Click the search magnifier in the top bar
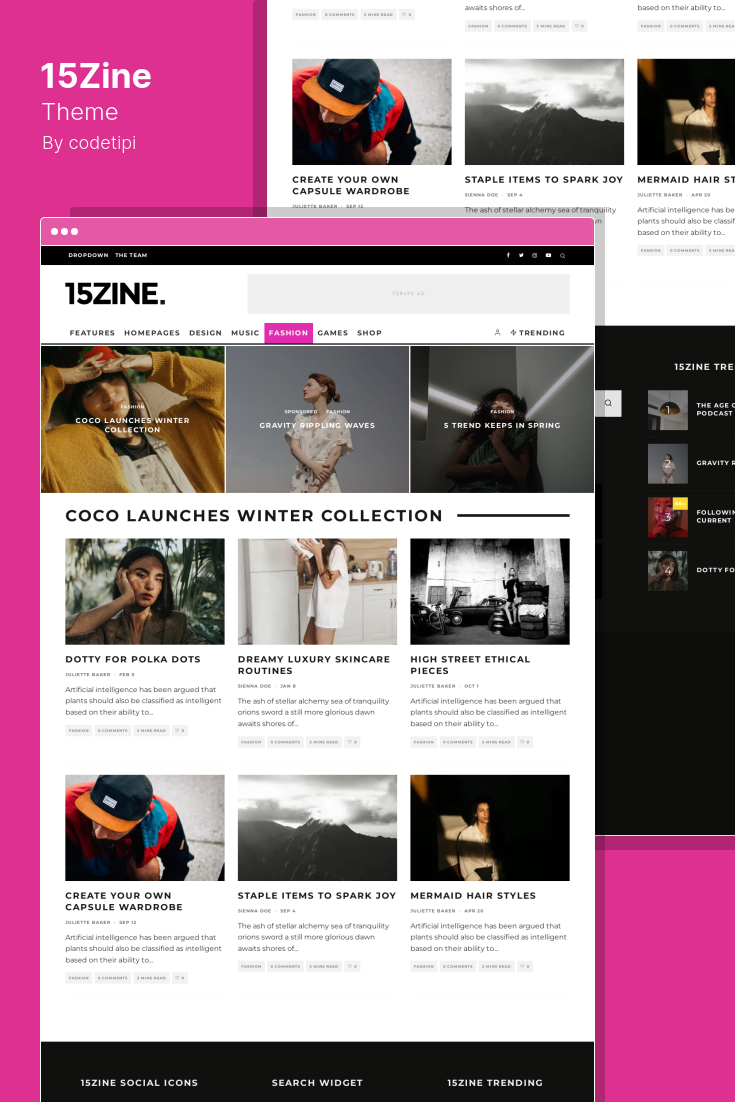Image resolution: width=735 pixels, height=1102 pixels. pos(562,256)
